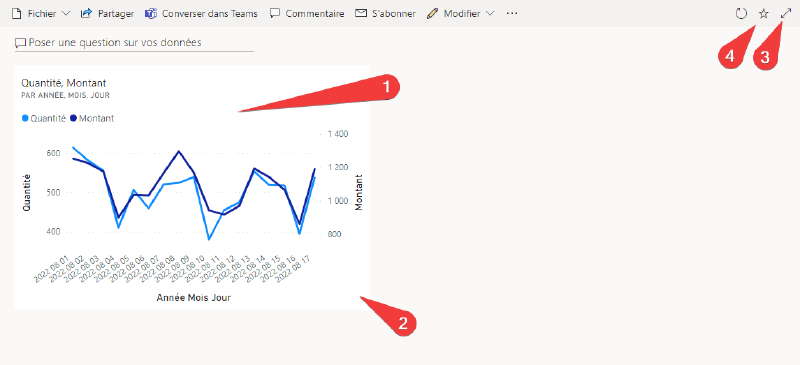Expand the Modifier dropdown chevron
Screen dimensions: 800x365
click(x=490, y=14)
